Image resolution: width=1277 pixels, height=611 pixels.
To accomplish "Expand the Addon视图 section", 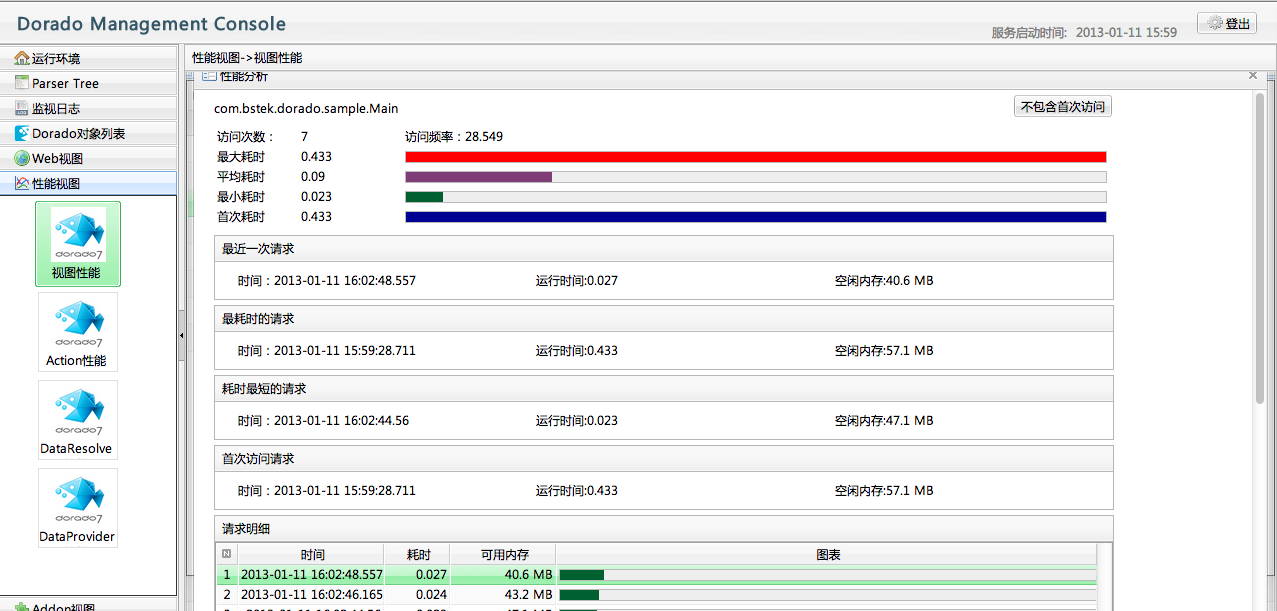I will (x=64, y=606).
